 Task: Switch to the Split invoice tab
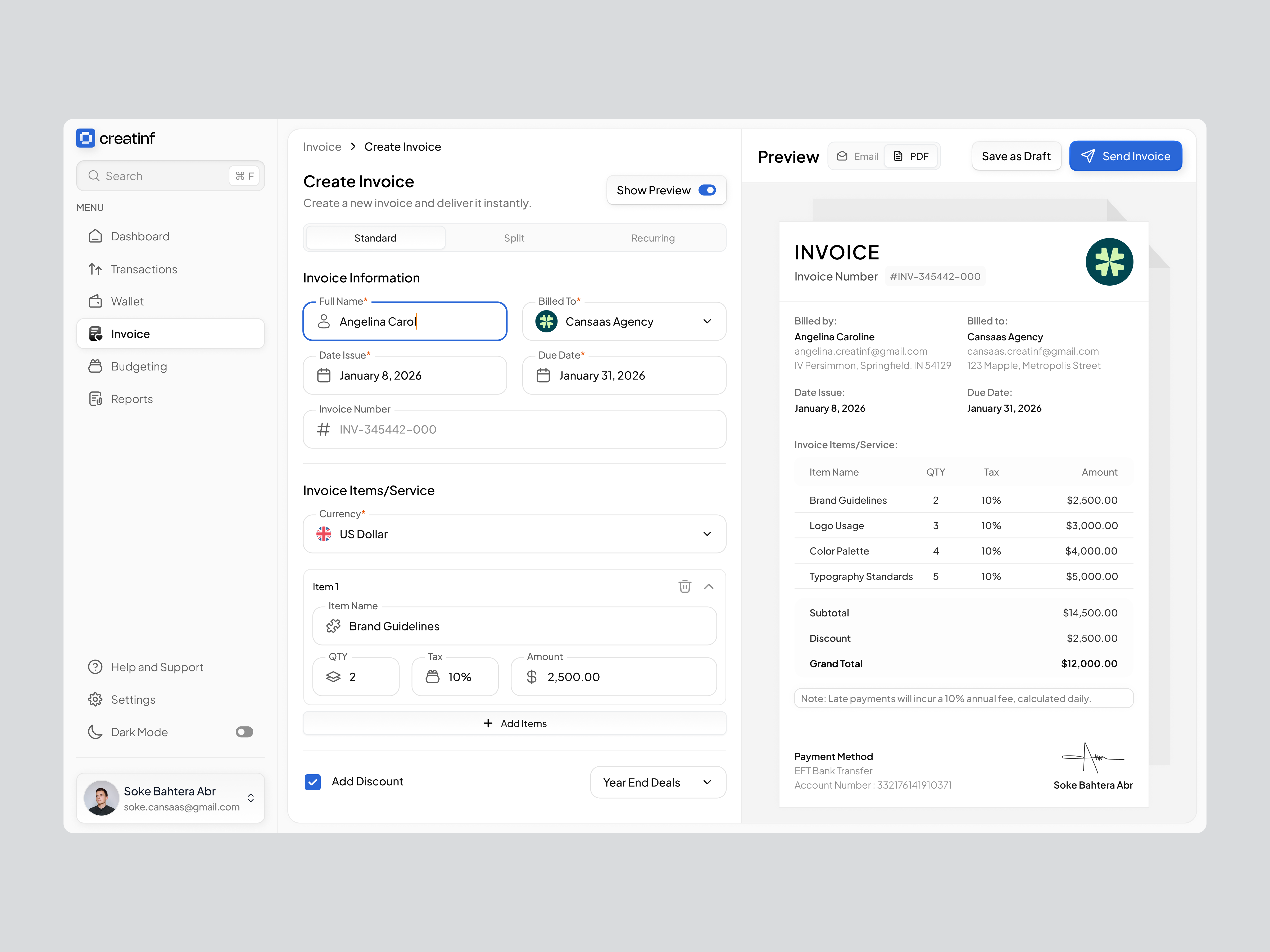tap(514, 237)
